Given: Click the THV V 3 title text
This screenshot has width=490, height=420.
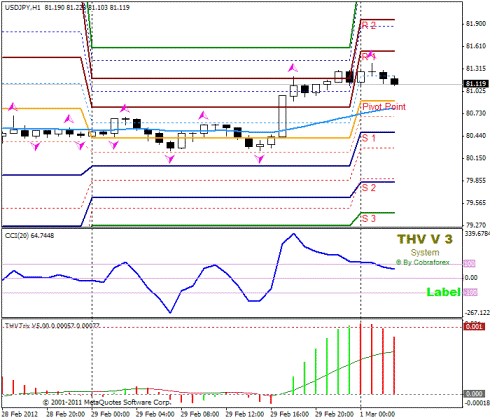Looking at the screenshot, I should (425, 239).
